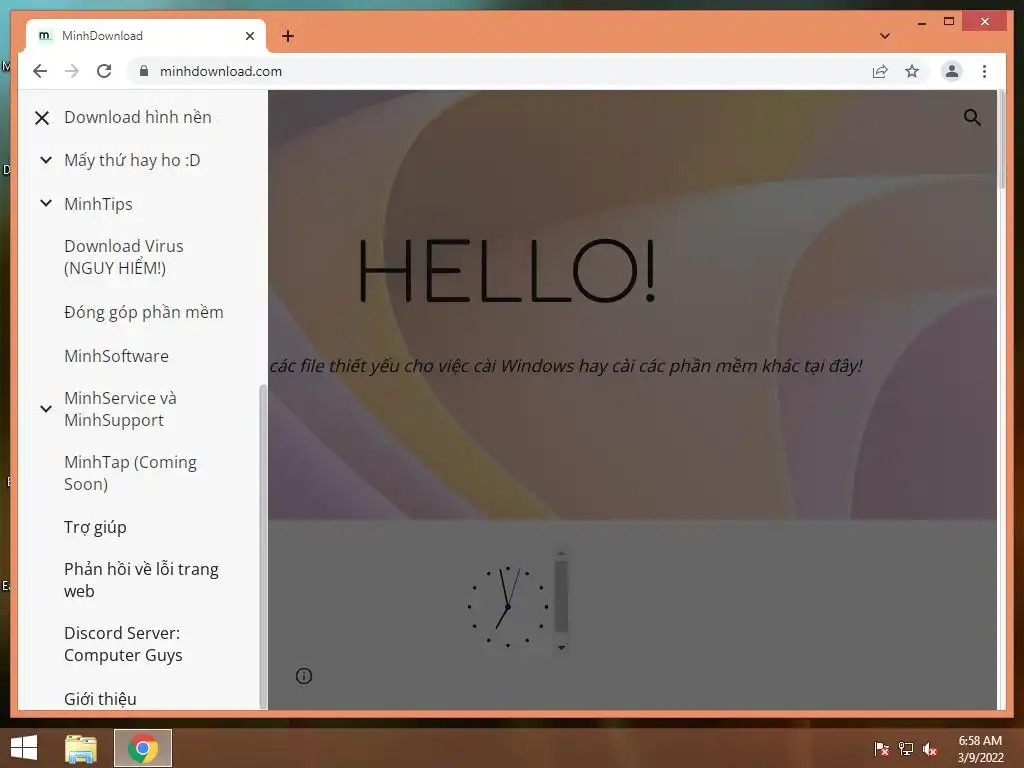
Task: Go back in Chrome
Action: (x=40, y=71)
